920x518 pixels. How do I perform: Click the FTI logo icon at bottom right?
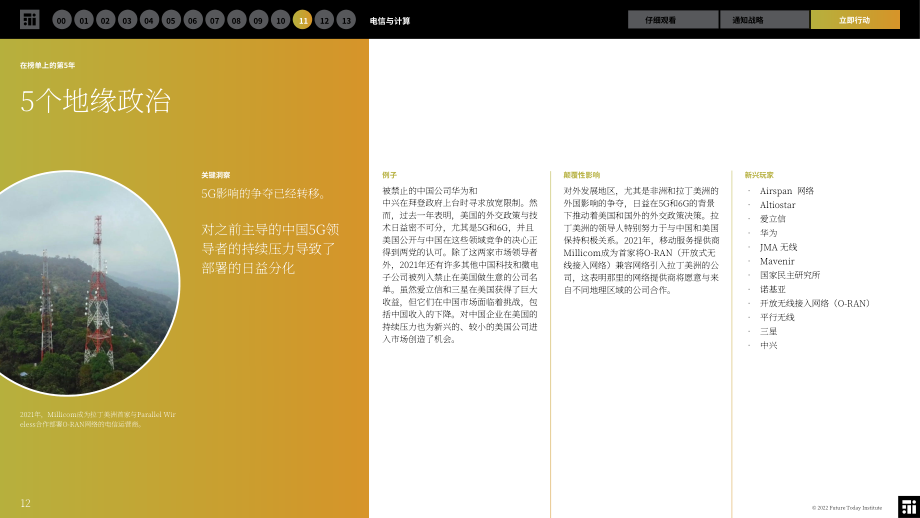tap(909, 507)
